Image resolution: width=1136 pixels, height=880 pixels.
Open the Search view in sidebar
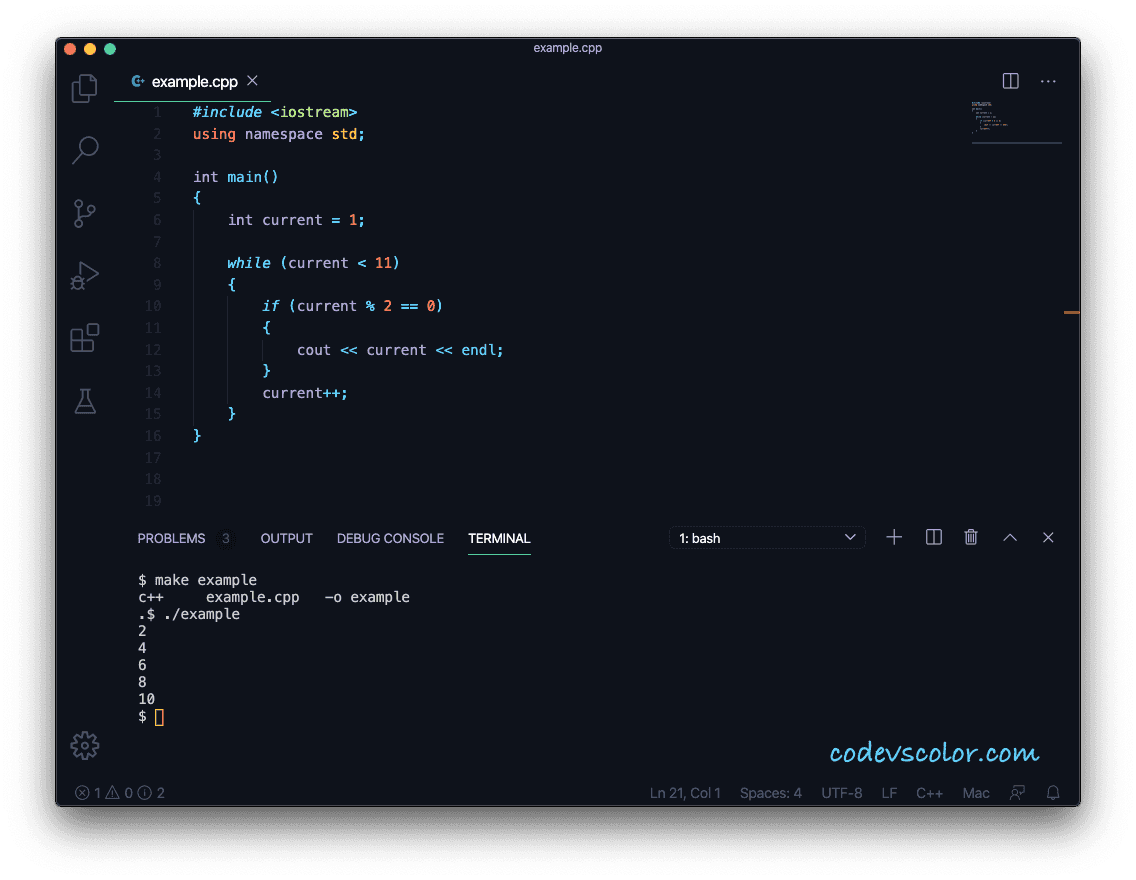point(85,151)
